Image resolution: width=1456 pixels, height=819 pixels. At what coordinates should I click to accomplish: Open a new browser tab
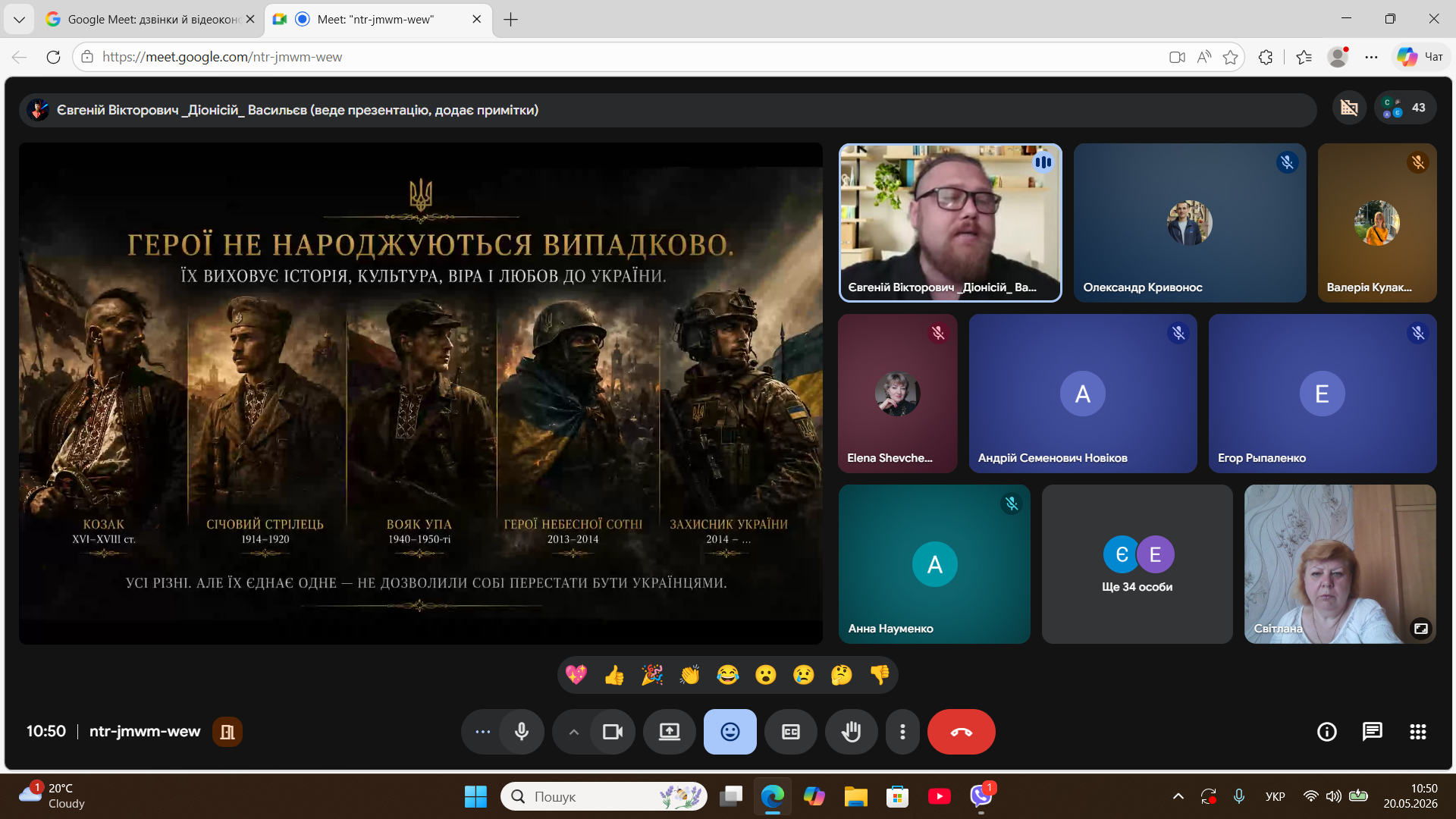click(x=511, y=19)
